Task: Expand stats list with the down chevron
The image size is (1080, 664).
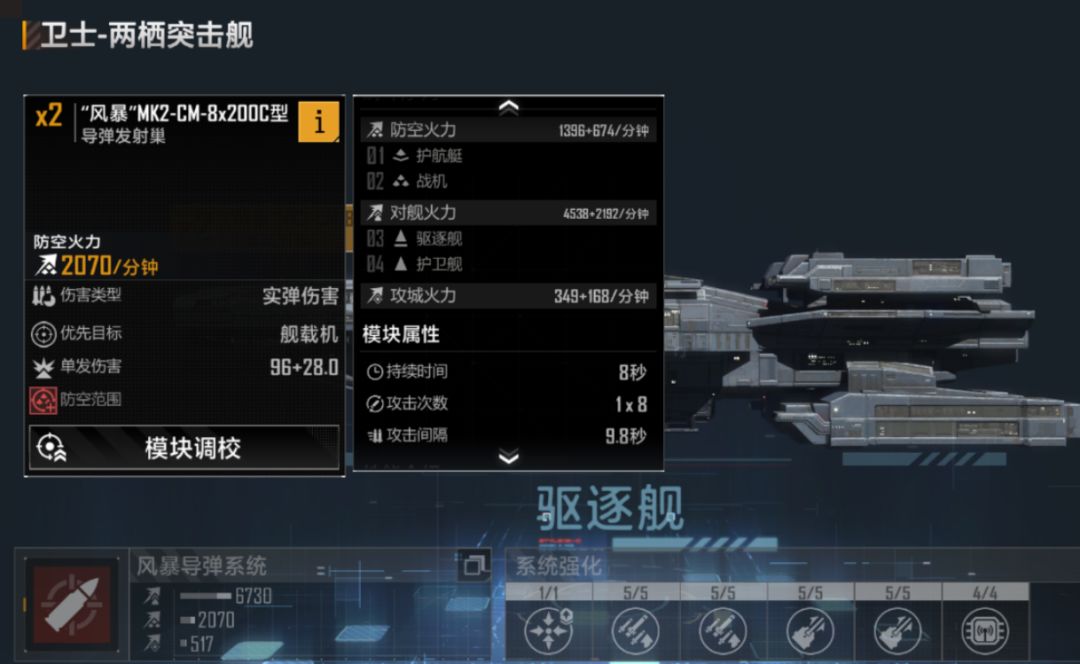Action: click(508, 457)
